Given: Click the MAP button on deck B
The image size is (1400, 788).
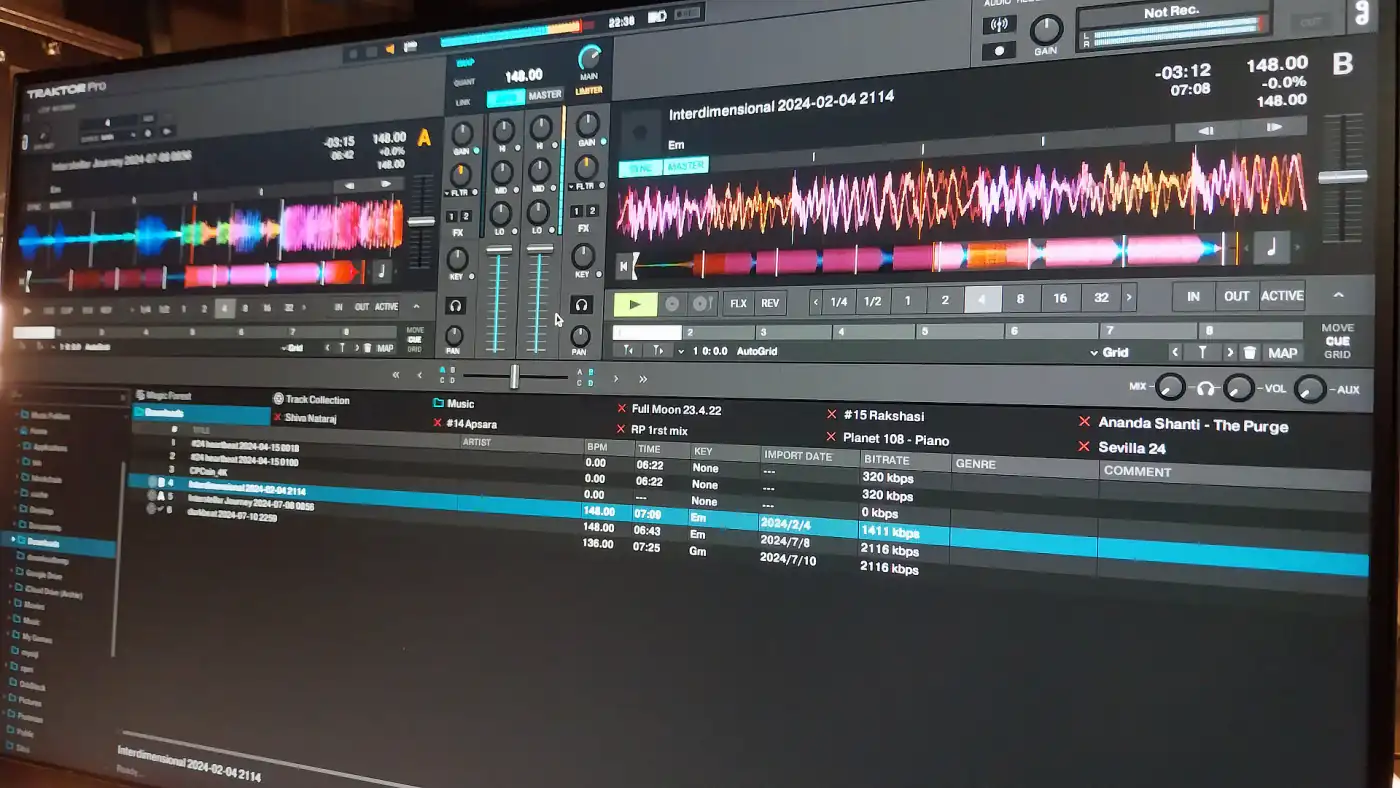Looking at the screenshot, I should (1282, 352).
